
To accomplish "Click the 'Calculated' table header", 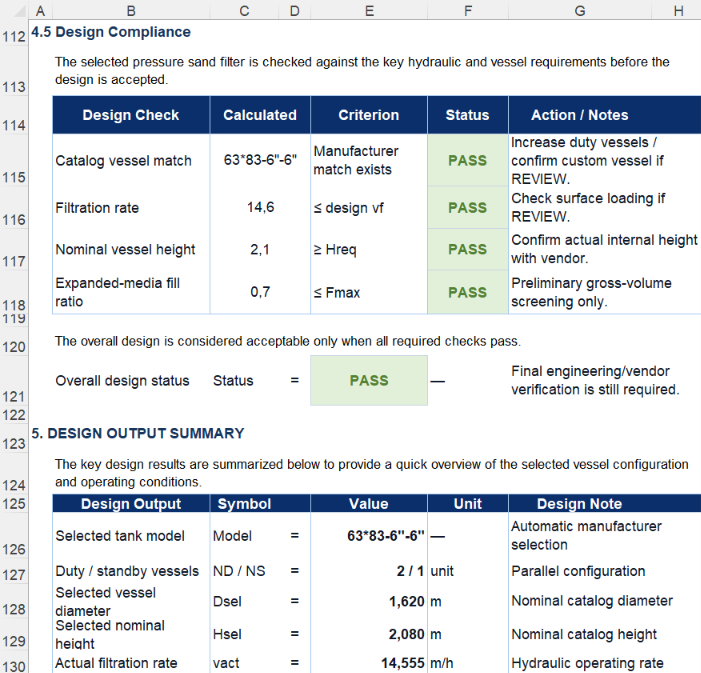I will [260, 115].
